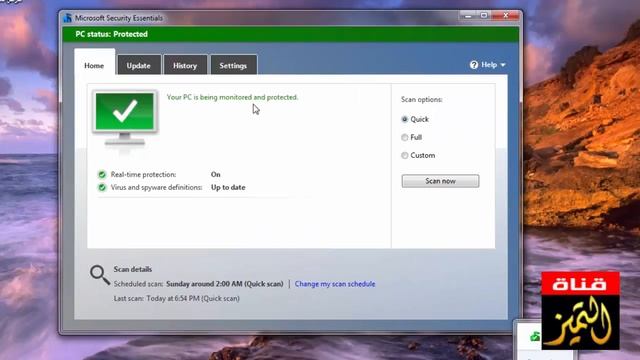640x360 pixels.
Task: Start a scan with Scan now
Action: 440,181
